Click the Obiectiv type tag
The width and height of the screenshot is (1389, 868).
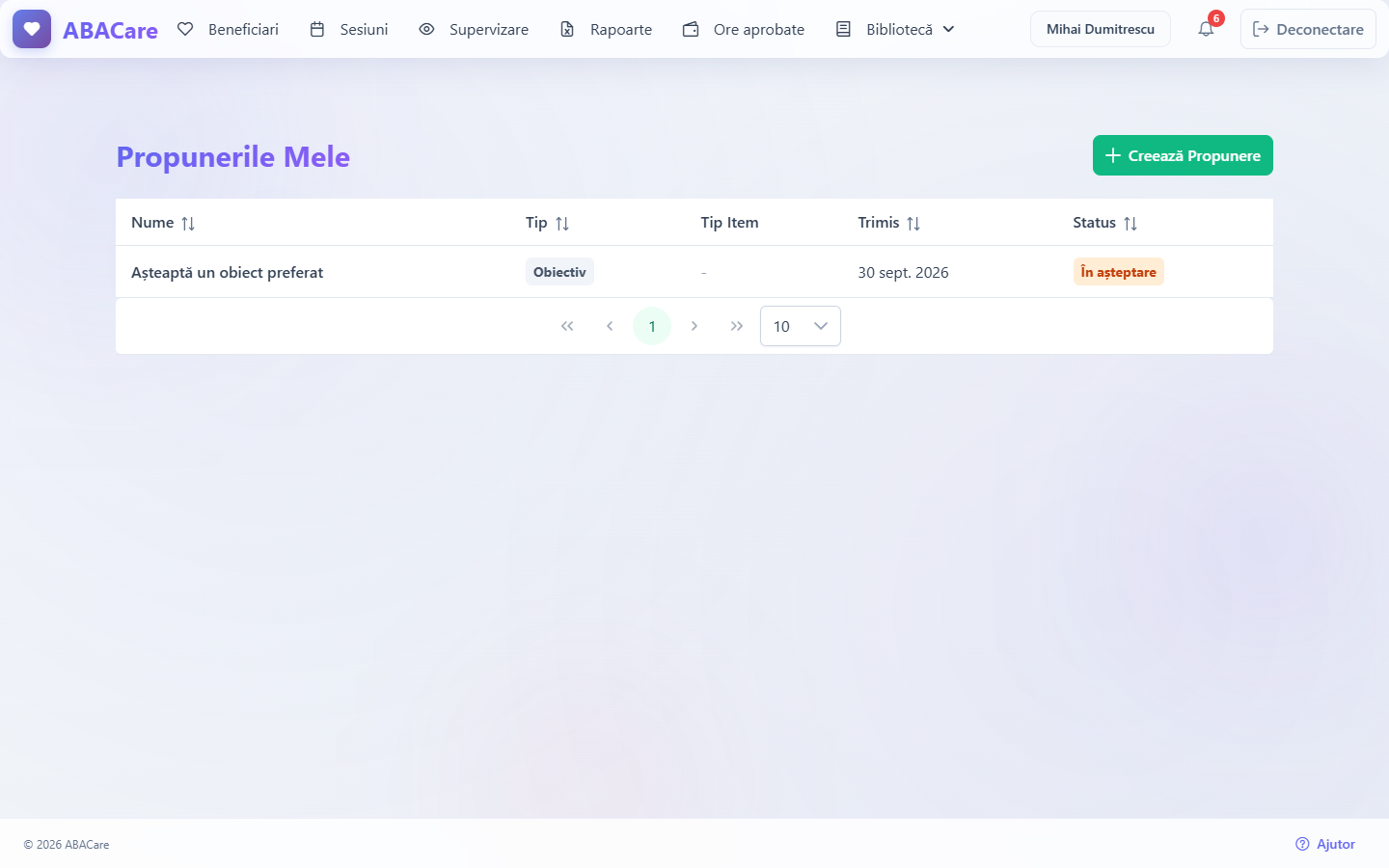(559, 272)
